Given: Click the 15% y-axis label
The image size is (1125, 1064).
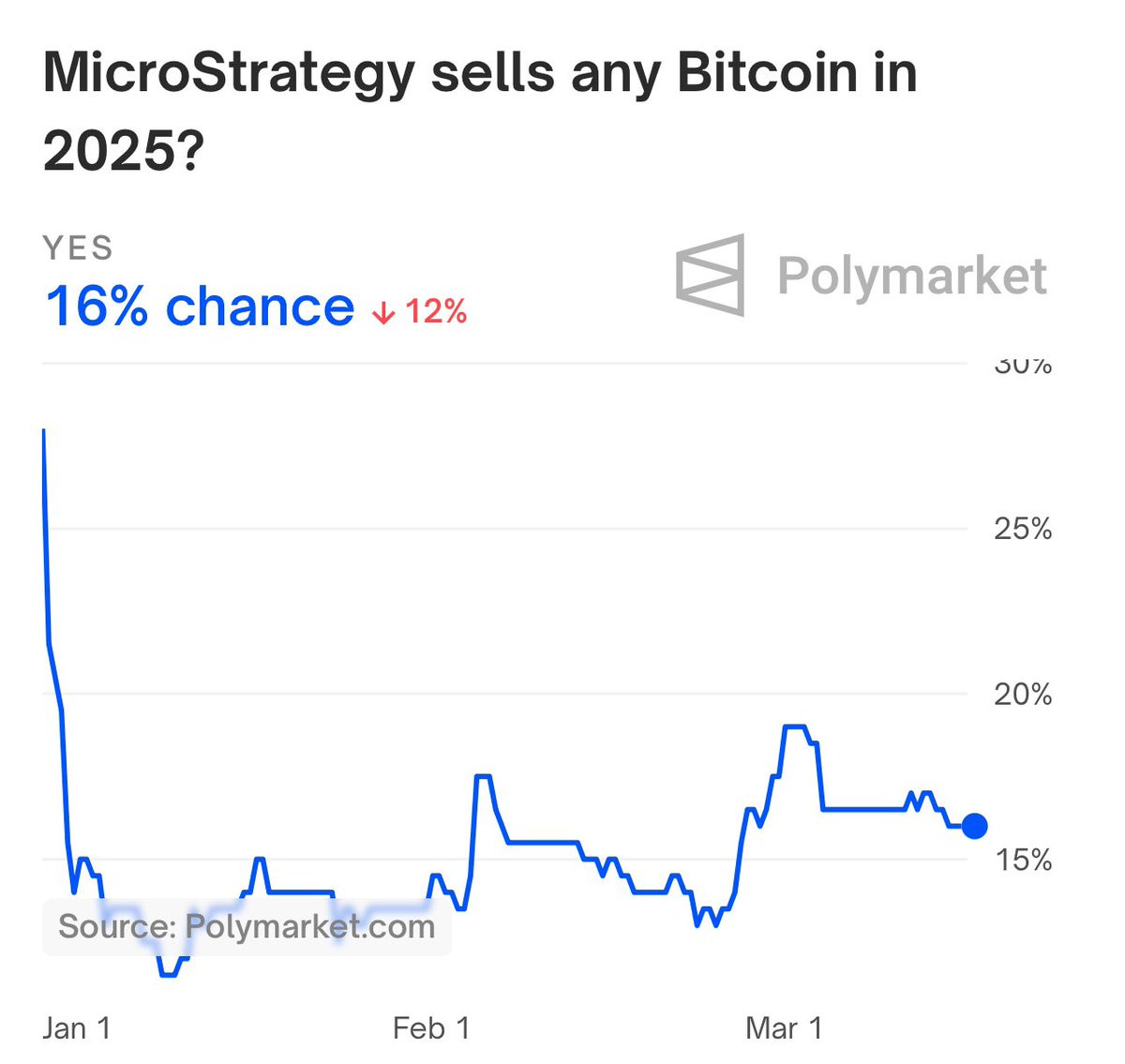Looking at the screenshot, I should 1023,860.
